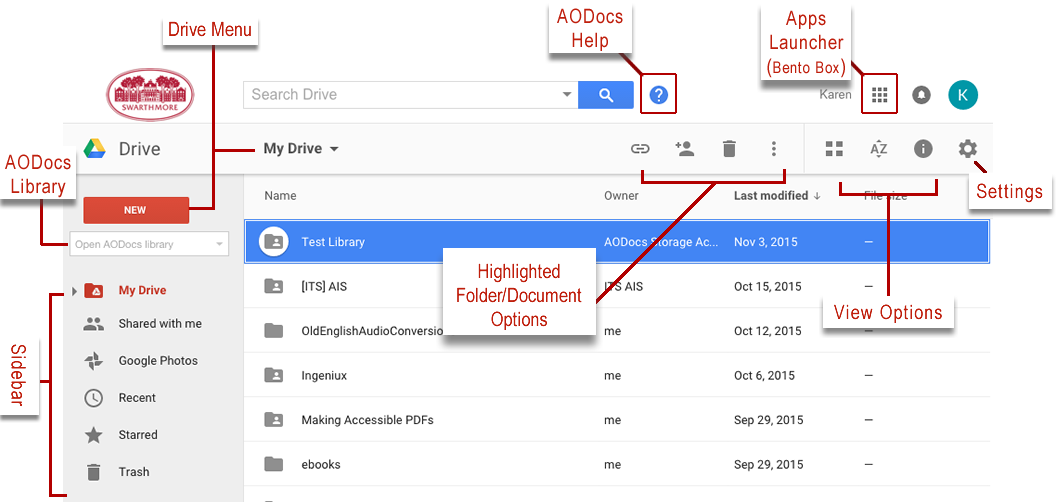Click the Swarthmore logo
Image resolution: width=1056 pixels, height=502 pixels.
150,94
